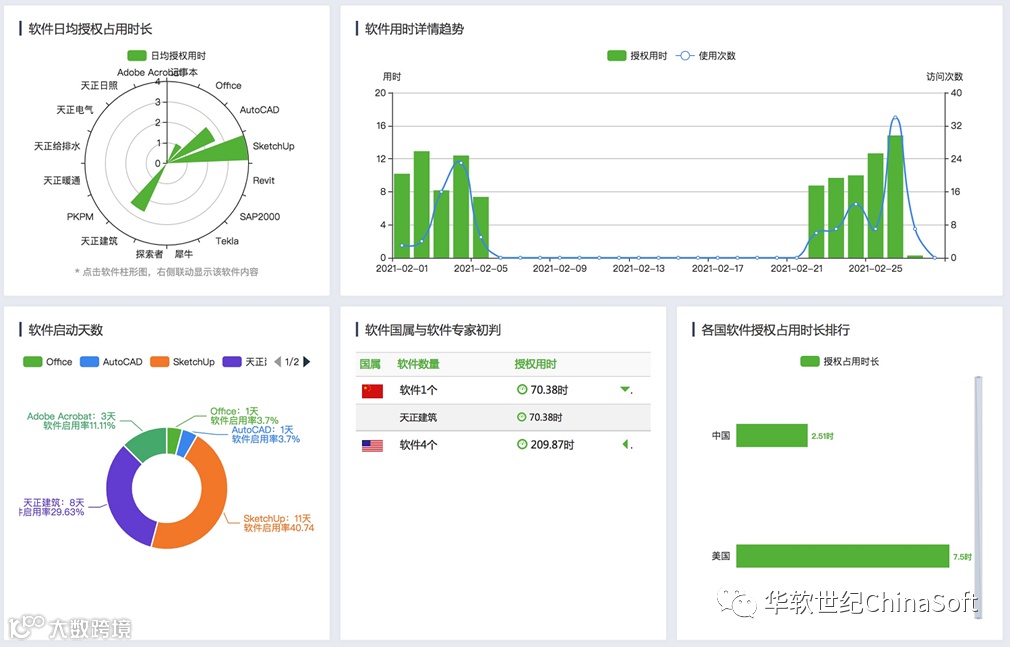Click the USA flag icon
This screenshot has height=647, width=1010.
372,445
